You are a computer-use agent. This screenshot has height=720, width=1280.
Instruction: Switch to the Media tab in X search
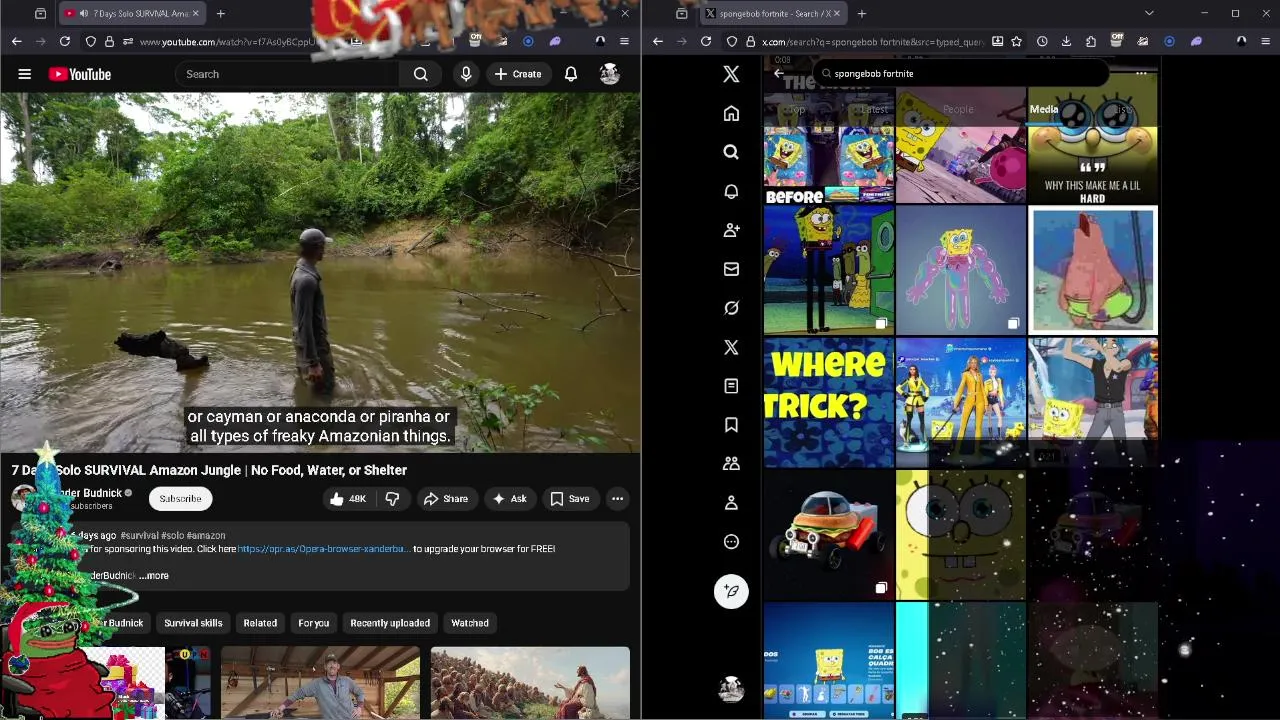tap(1044, 109)
